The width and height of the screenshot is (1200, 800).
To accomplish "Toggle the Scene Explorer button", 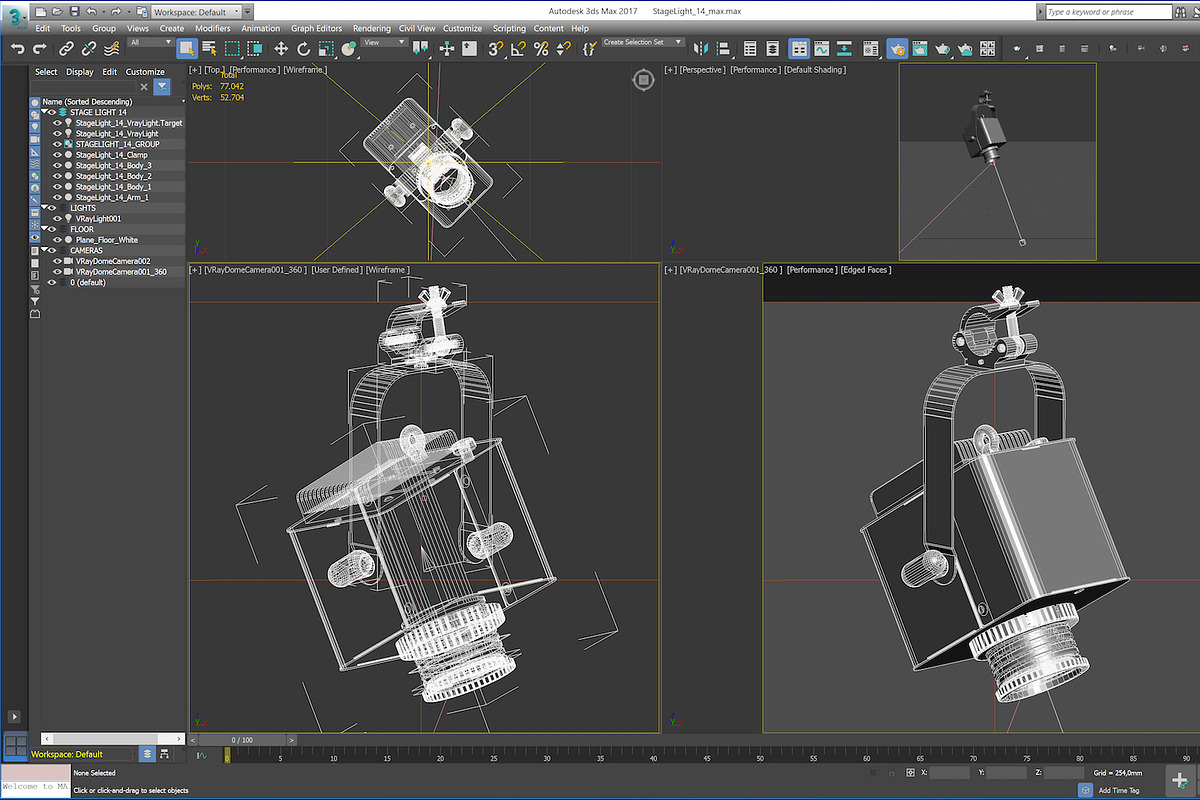I will click(750, 48).
